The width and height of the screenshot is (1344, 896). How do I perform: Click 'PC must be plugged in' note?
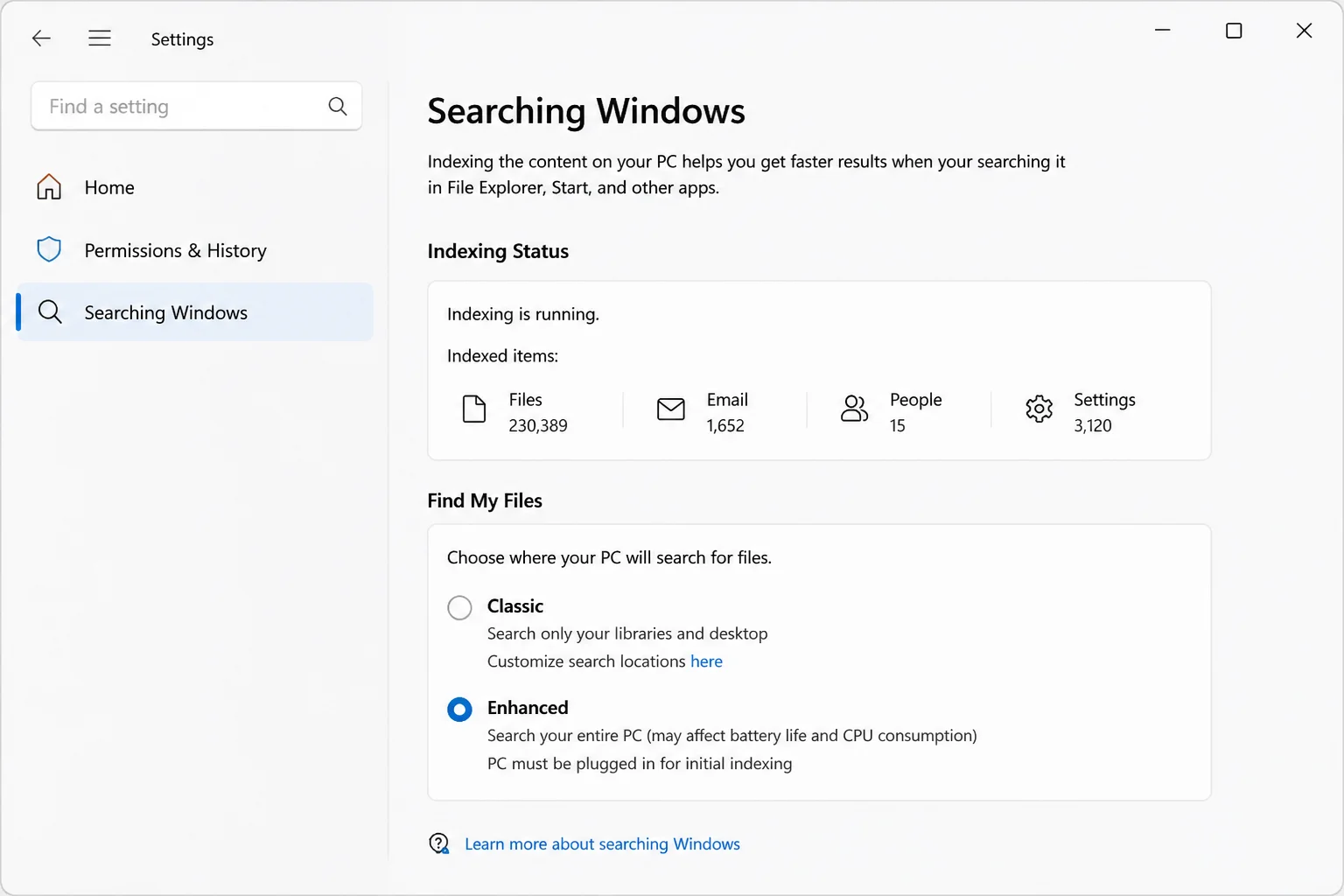(x=640, y=764)
